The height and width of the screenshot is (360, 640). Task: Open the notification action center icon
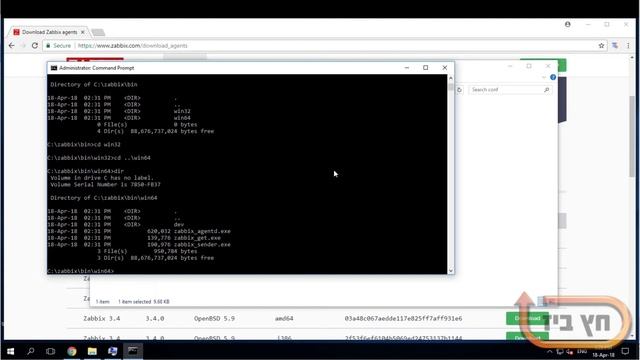pos(625,351)
